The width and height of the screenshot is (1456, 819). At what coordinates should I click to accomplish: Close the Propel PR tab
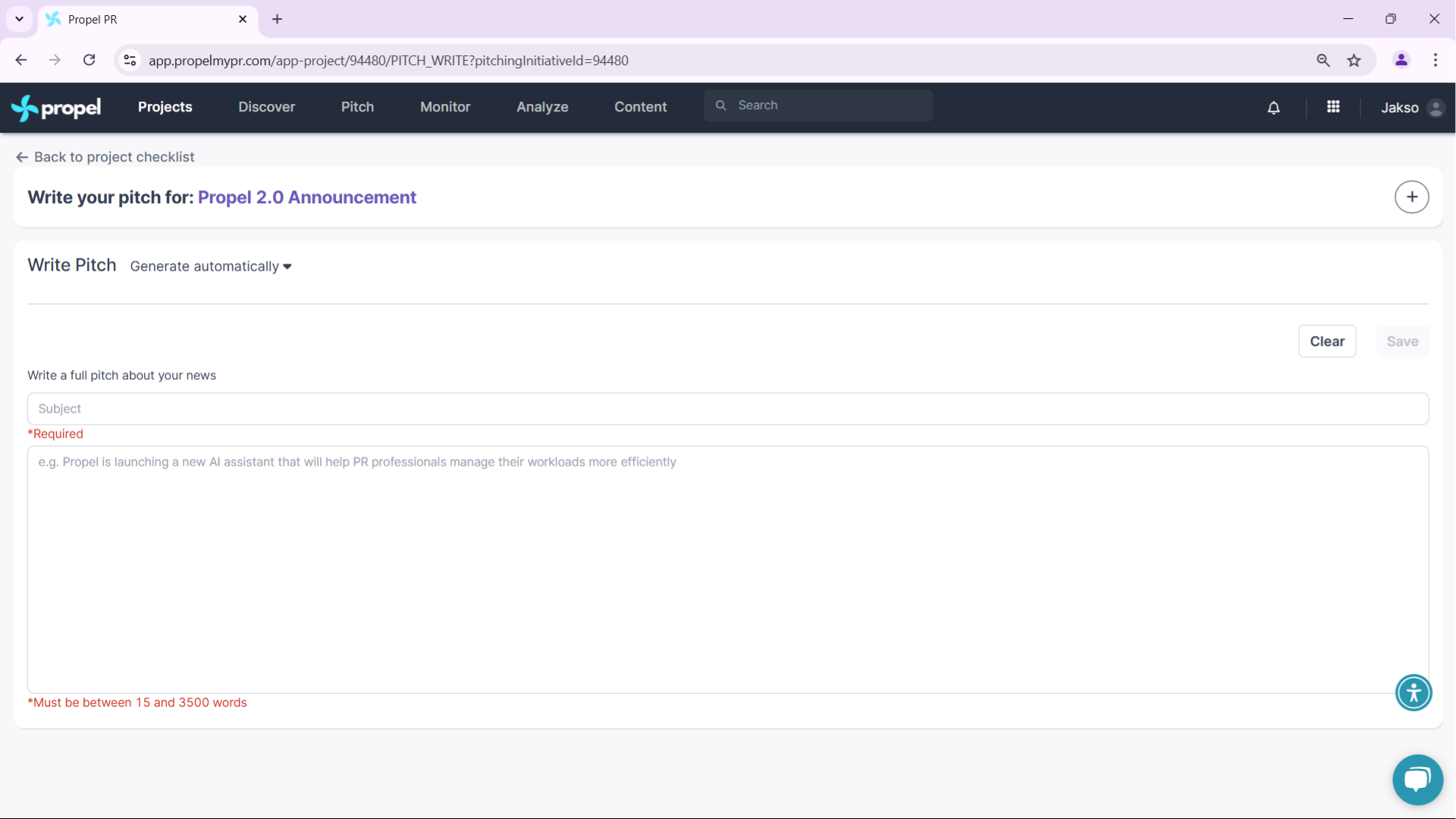243,19
